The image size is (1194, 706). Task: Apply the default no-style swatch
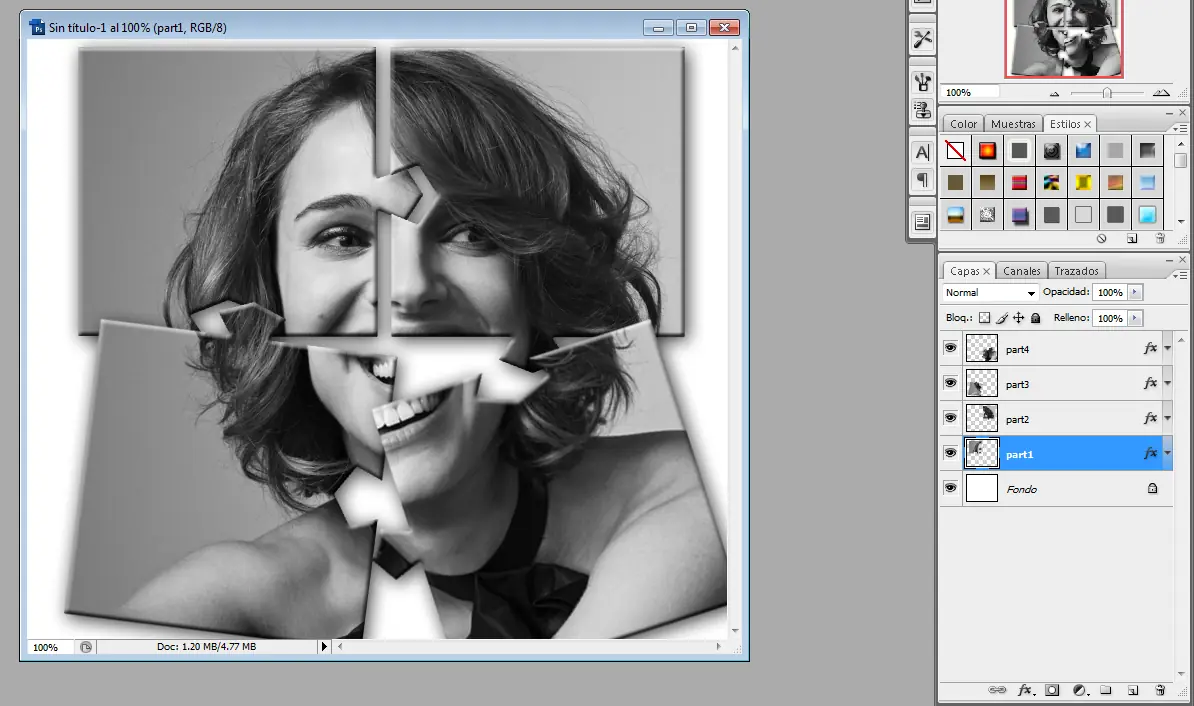(x=955, y=151)
